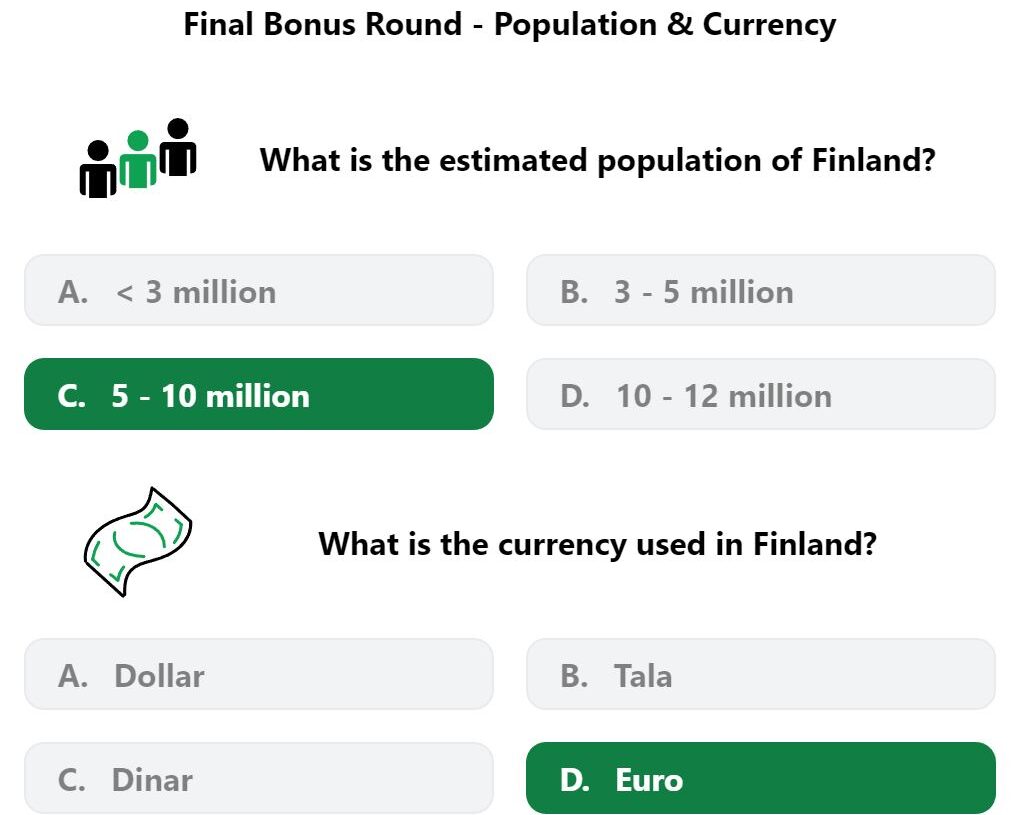Click the letter A. label beside Dollar
This screenshot has width=1023, height=815.
(x=72, y=676)
